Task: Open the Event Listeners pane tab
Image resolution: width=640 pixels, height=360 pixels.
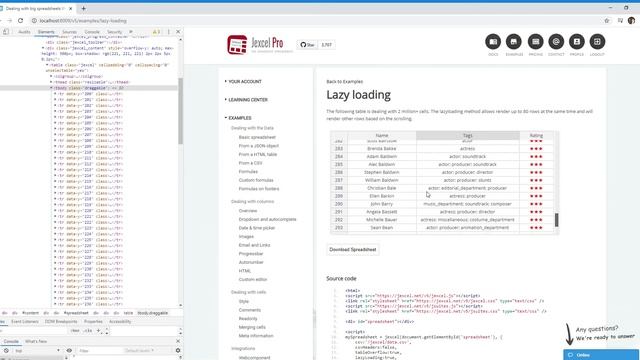Action: tap(24, 322)
